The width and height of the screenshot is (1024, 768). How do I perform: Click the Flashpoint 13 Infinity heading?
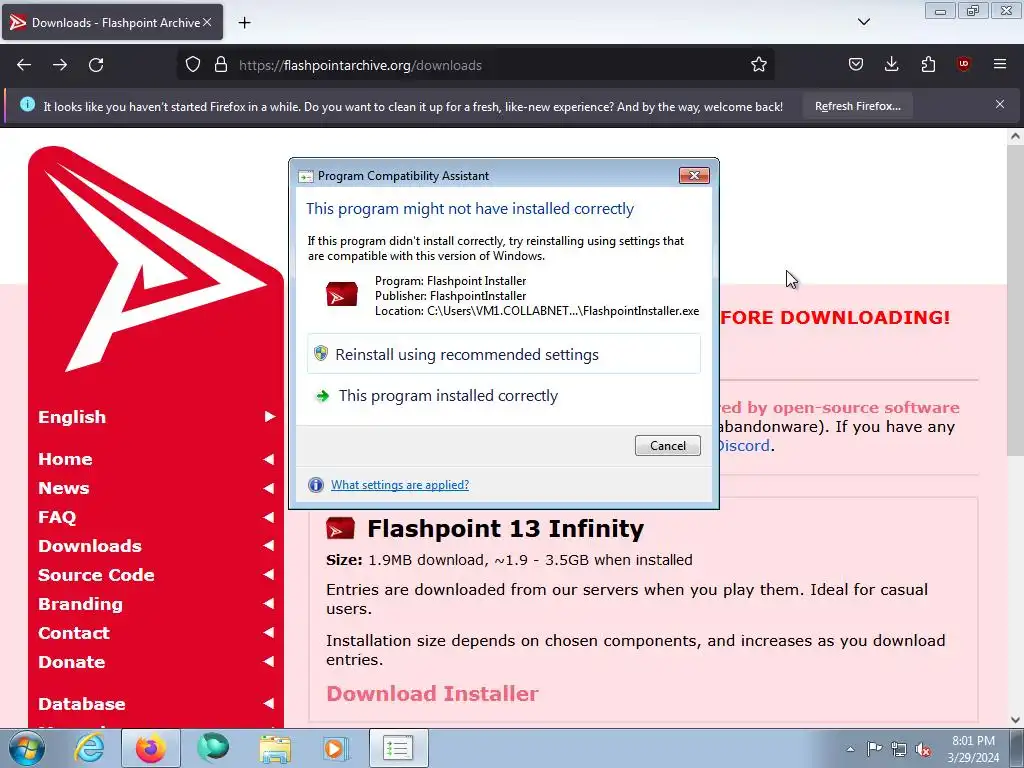click(505, 528)
